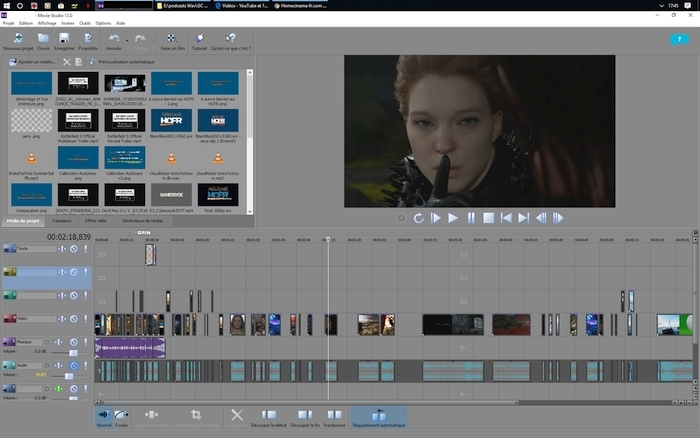Mute the Musique track

pyautogui.click(x=74, y=342)
